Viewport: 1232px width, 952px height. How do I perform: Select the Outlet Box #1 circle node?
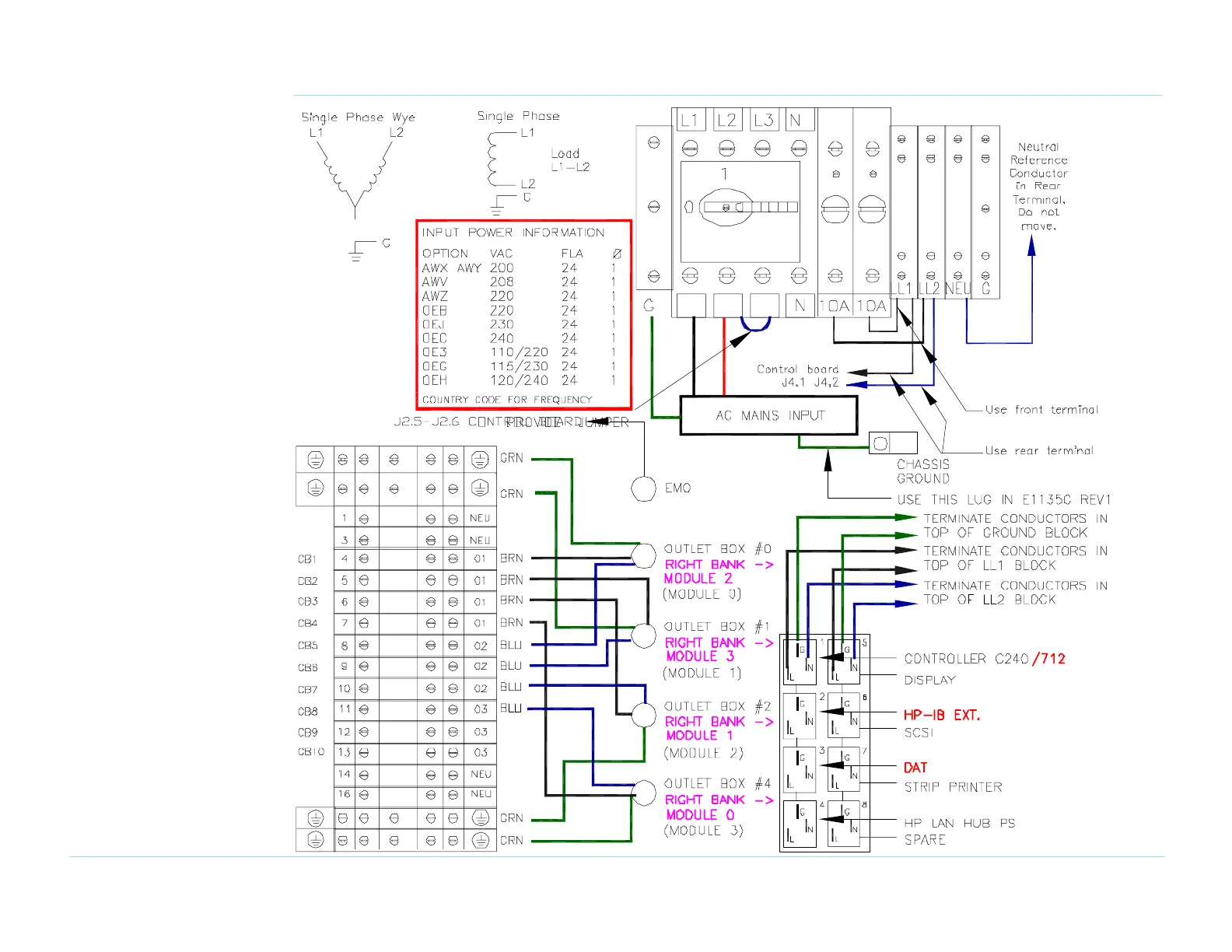[643, 635]
